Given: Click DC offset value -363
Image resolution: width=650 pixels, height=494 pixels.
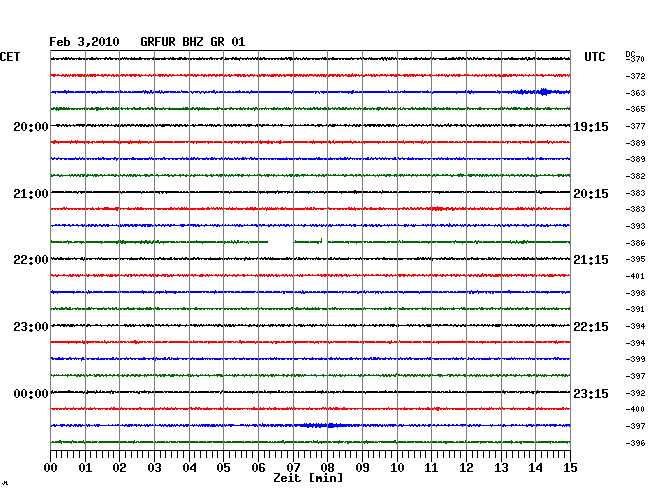Looking at the screenshot, I should point(635,93).
